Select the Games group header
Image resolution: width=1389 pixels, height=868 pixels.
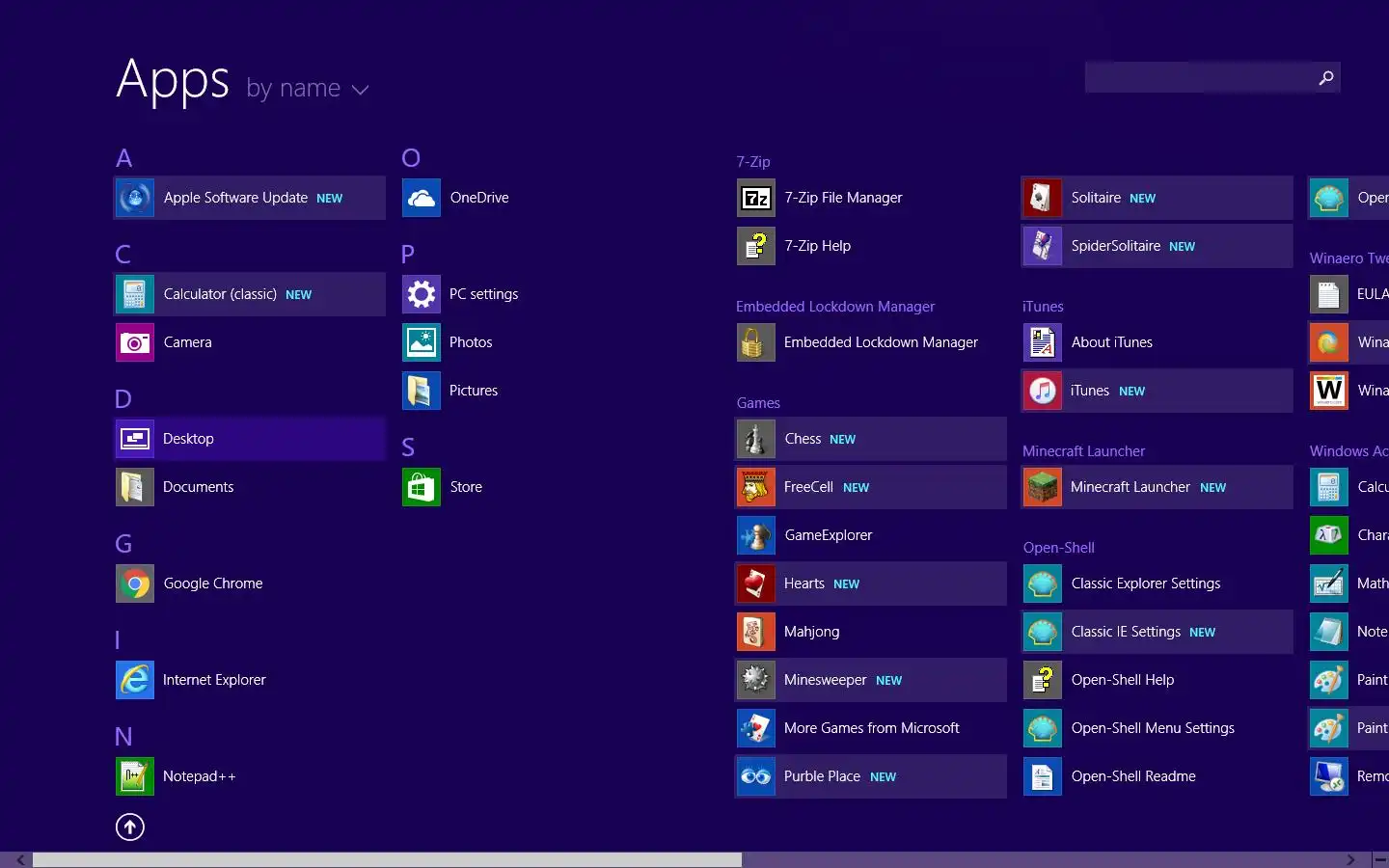758,403
